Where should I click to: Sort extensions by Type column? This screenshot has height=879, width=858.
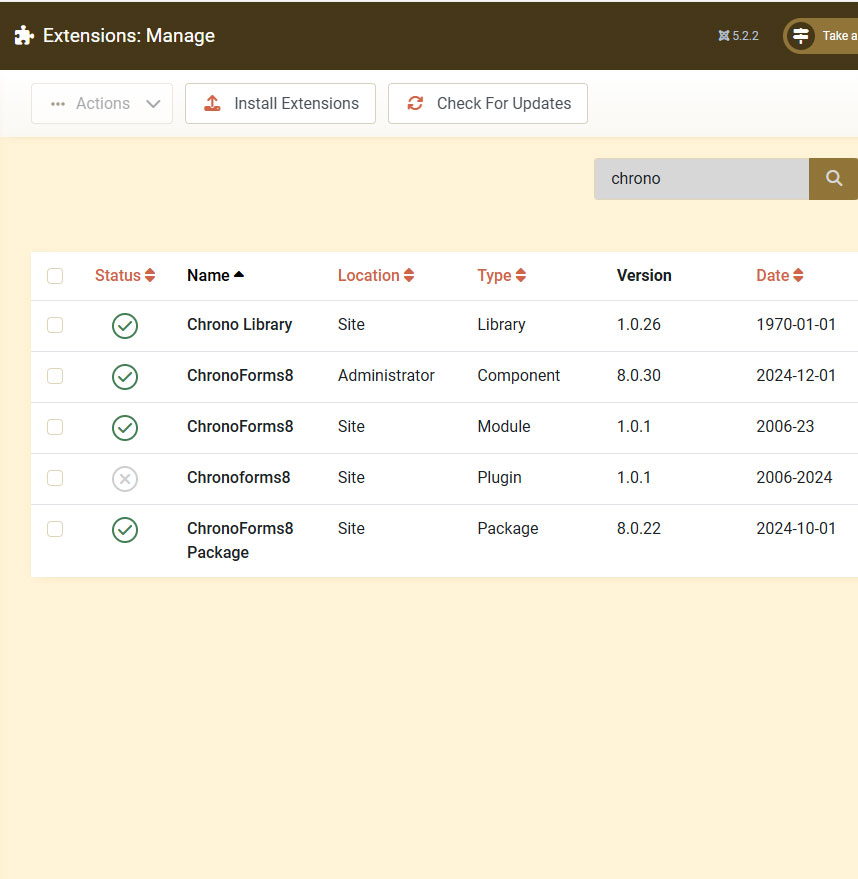[x=501, y=276]
